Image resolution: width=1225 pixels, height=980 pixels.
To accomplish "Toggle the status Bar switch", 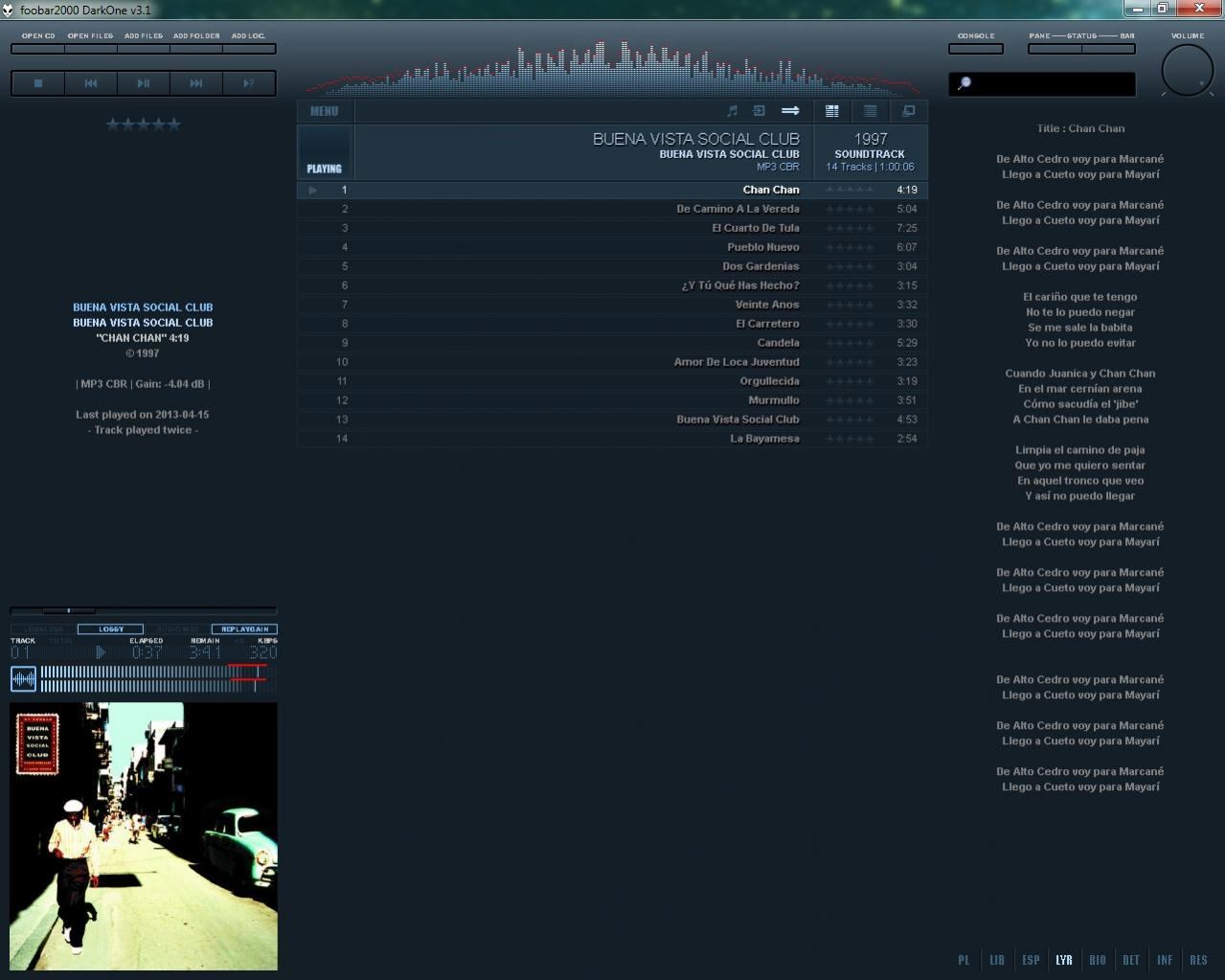I will 1109,48.
